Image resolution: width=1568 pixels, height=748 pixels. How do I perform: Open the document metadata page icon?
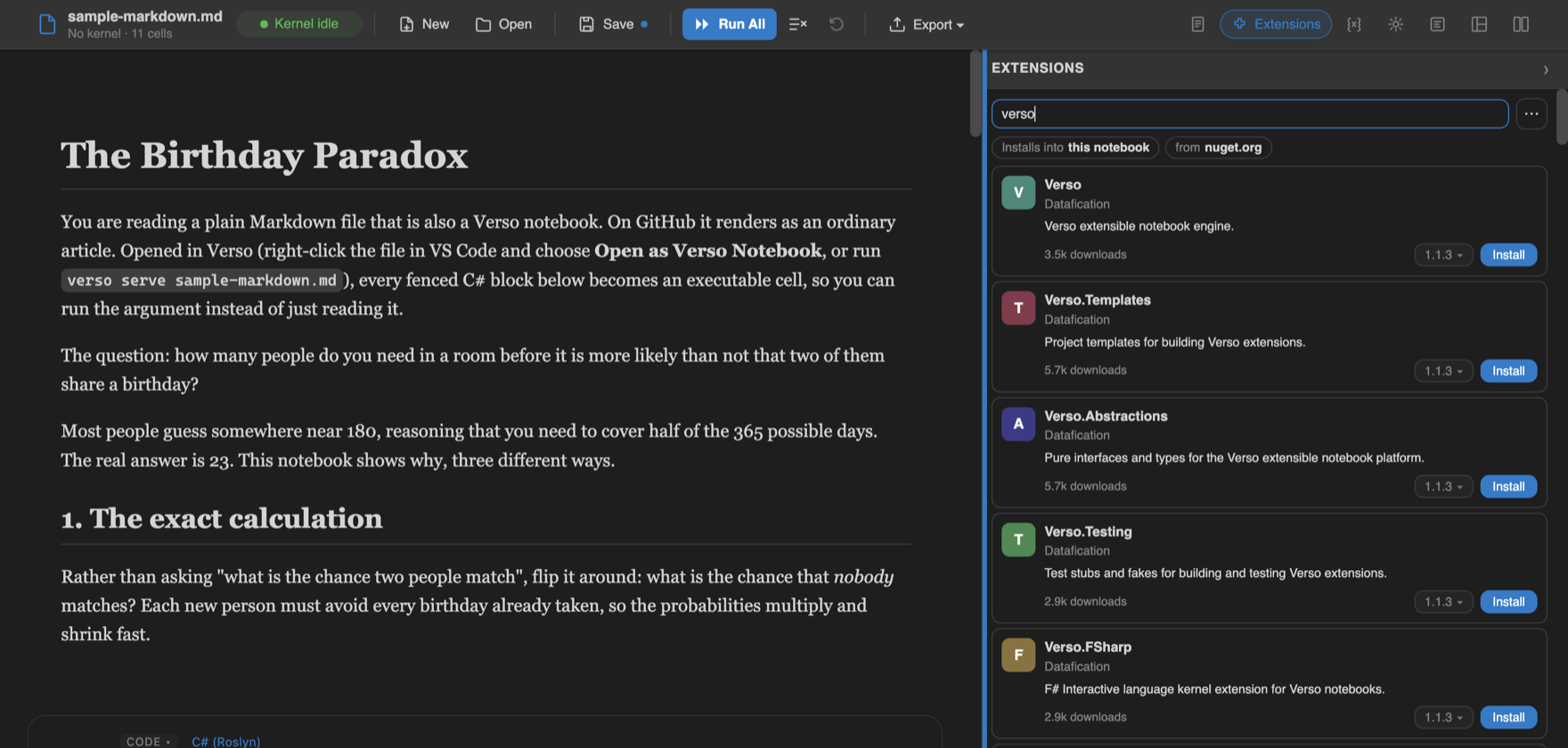[1197, 24]
